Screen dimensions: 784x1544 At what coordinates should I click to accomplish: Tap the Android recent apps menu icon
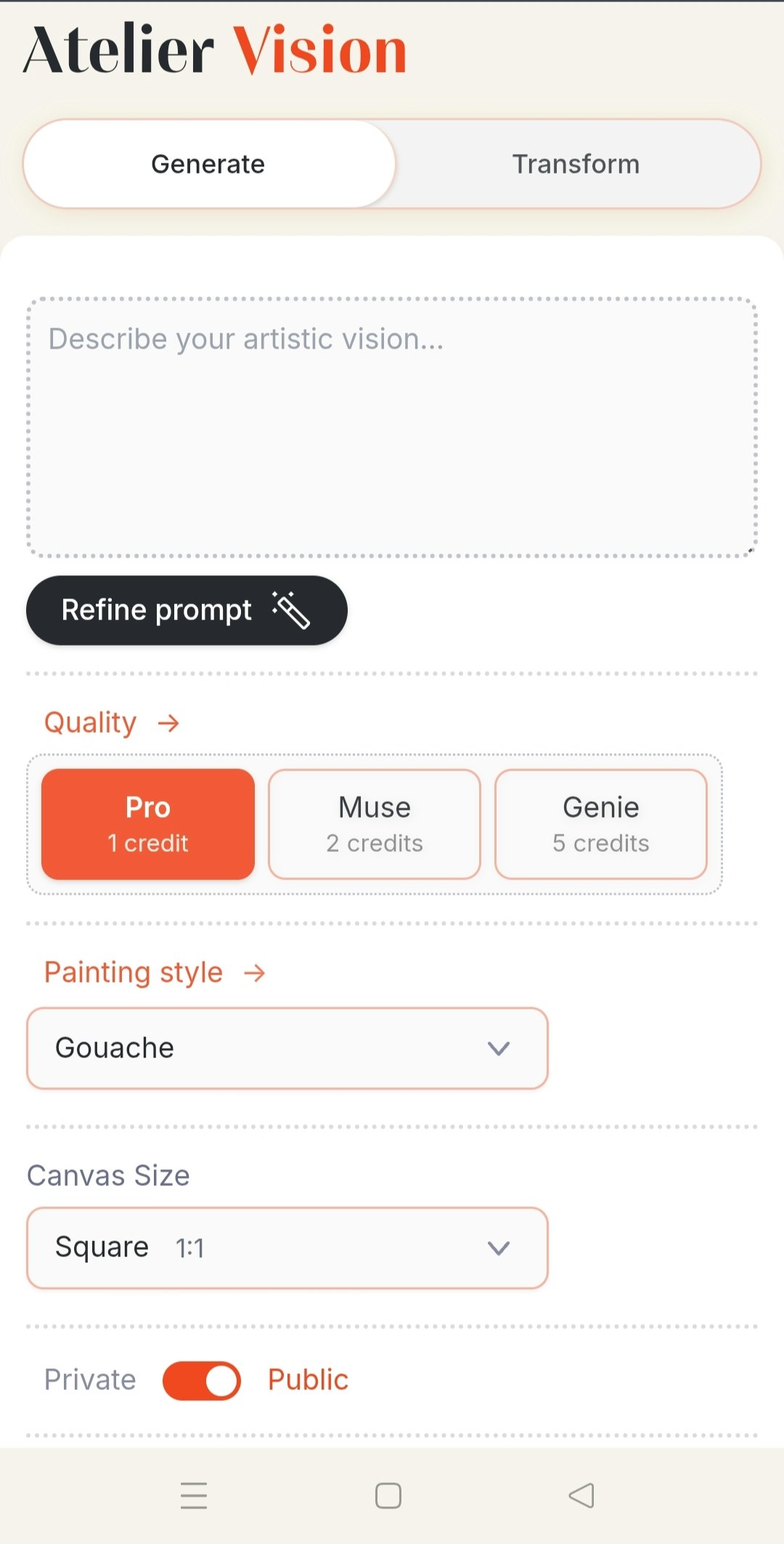194,1496
